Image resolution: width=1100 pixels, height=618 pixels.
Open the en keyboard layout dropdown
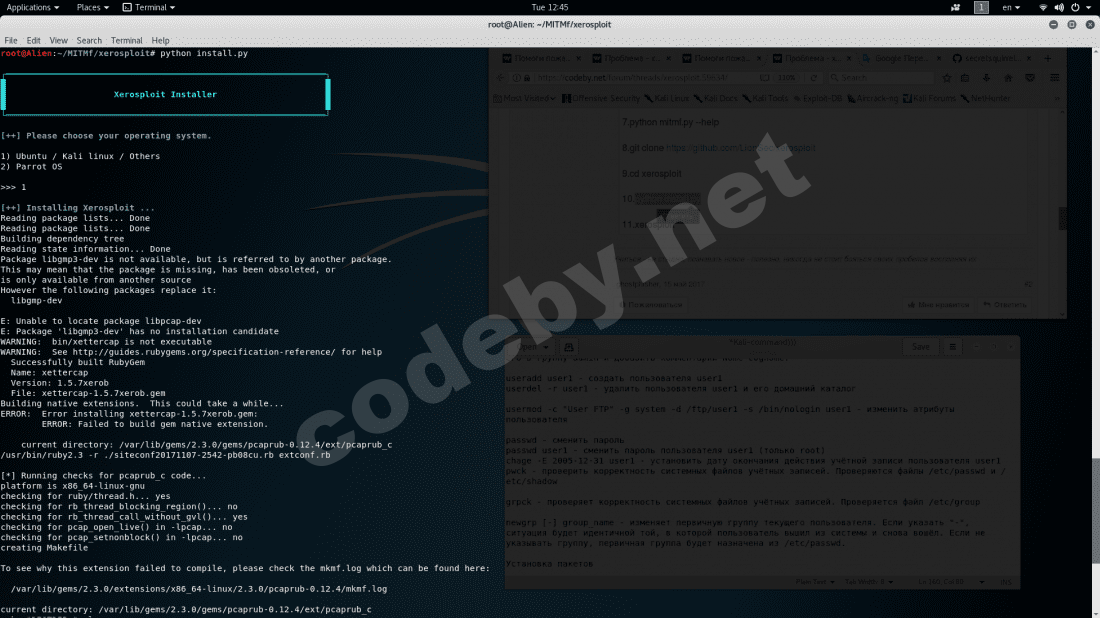coord(1011,7)
